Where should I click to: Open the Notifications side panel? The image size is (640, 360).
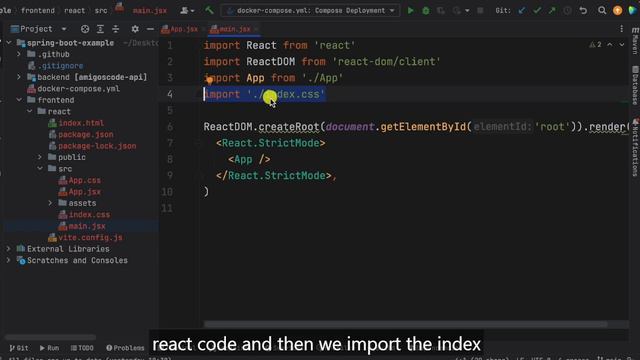point(635,148)
